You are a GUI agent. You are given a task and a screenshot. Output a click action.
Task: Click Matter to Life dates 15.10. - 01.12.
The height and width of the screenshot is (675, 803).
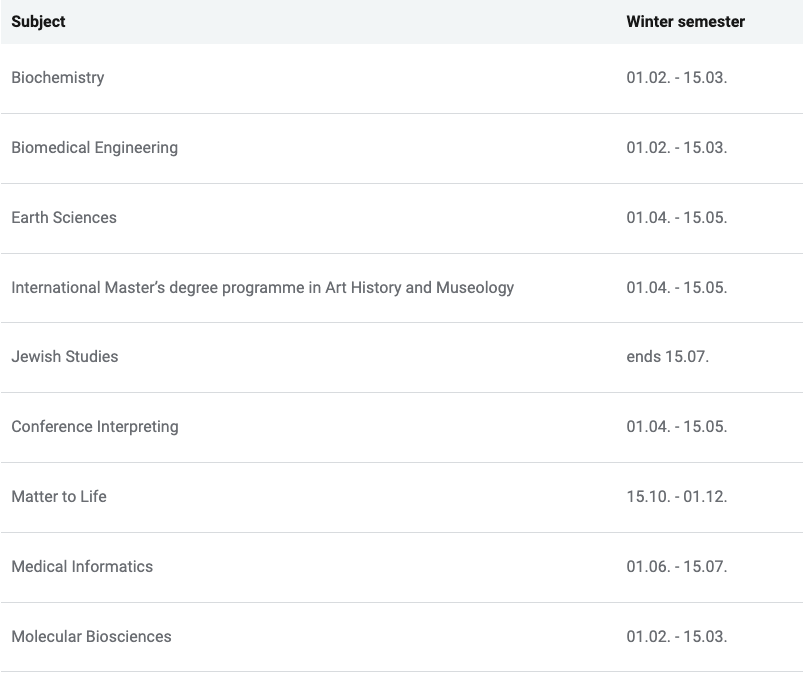pos(677,497)
